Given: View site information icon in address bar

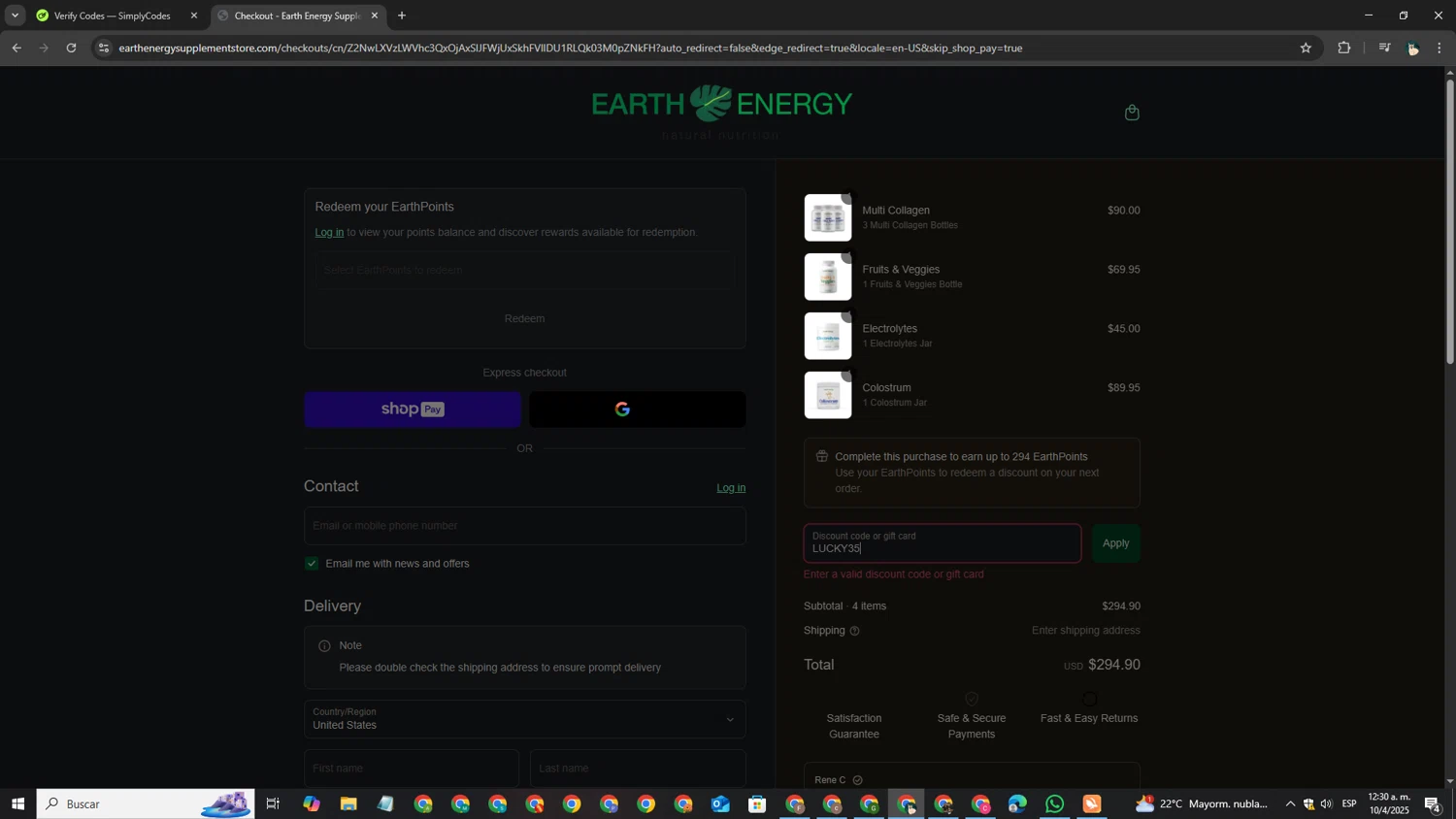Looking at the screenshot, I should 104,48.
